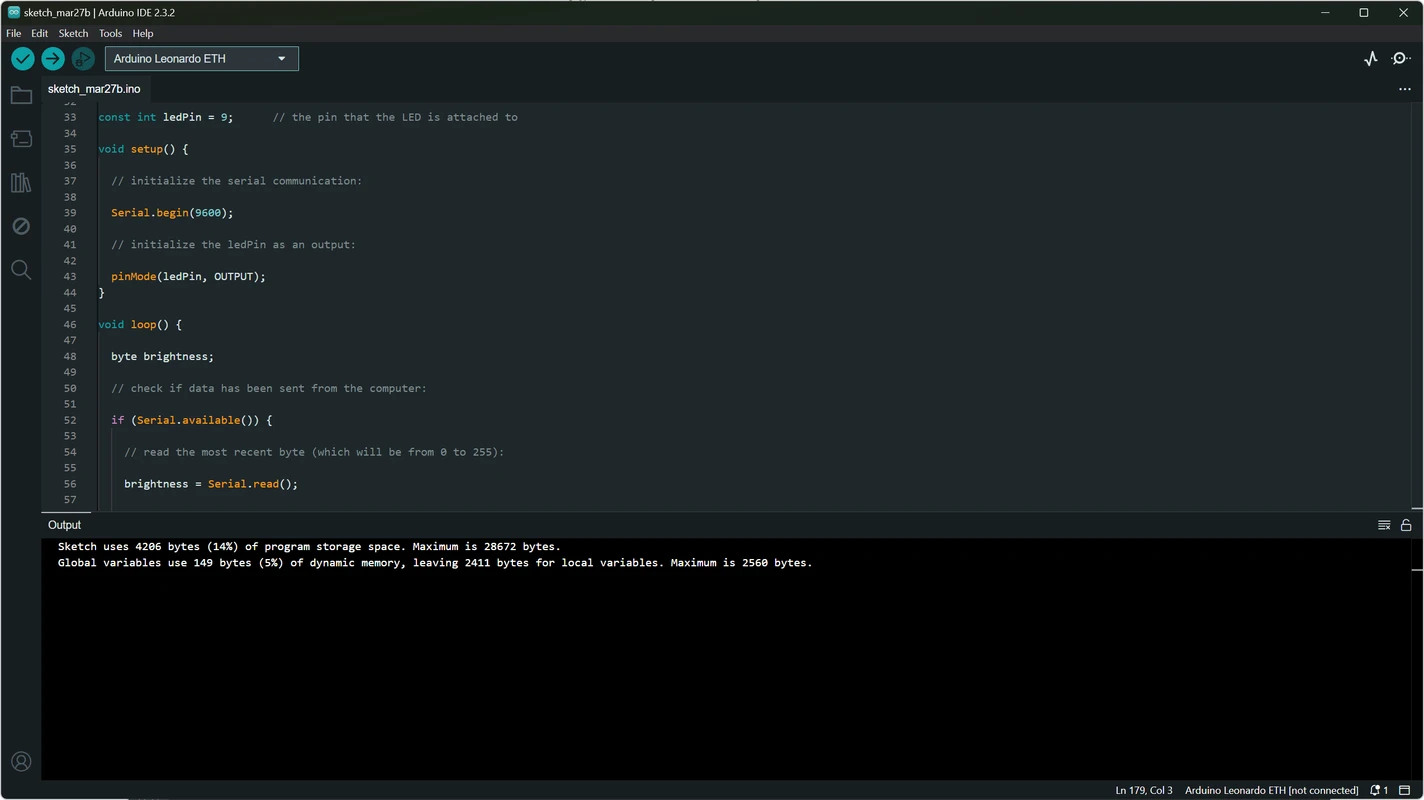Viewport: 1424px width, 800px height.
Task: Click the Verify sketch checkmark button
Action: tap(22, 59)
